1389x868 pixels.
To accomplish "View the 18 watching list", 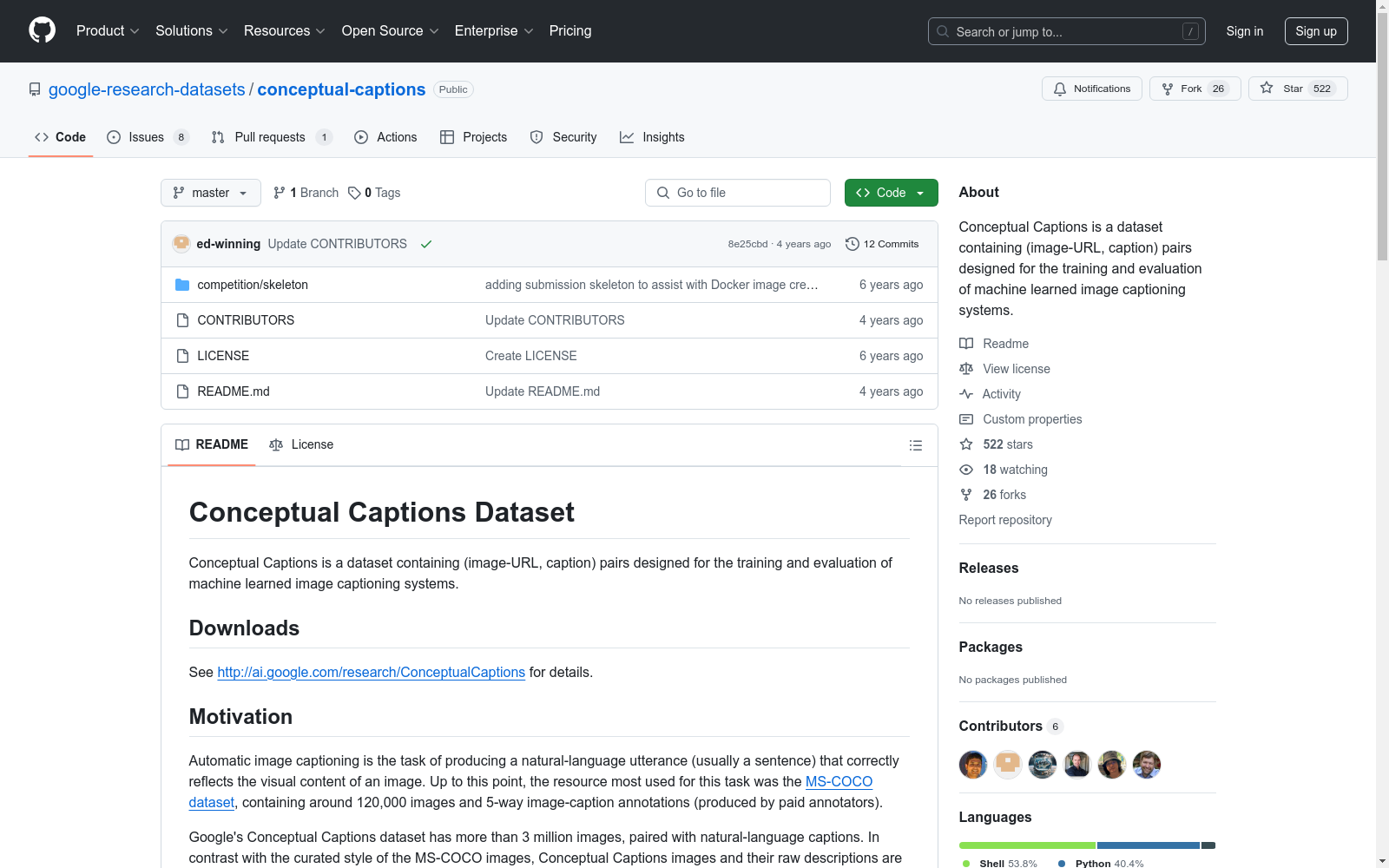I will click(1004, 470).
